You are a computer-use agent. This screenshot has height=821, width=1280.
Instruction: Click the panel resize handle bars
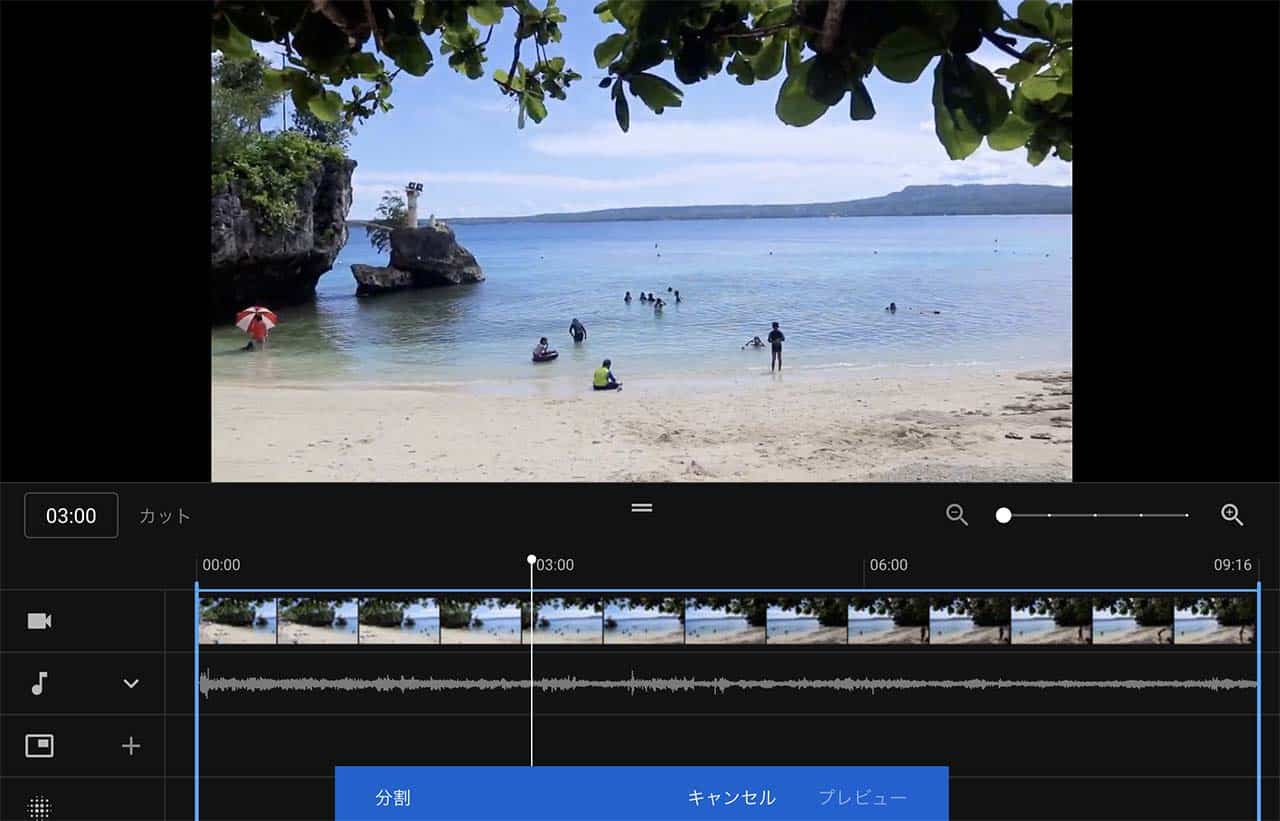point(642,507)
